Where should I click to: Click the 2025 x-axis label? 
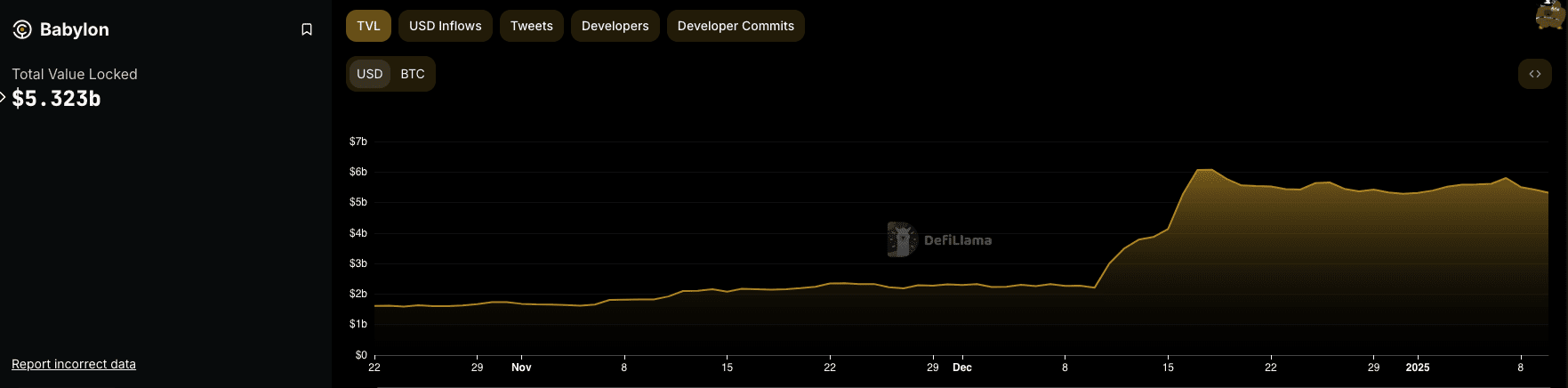point(1418,368)
